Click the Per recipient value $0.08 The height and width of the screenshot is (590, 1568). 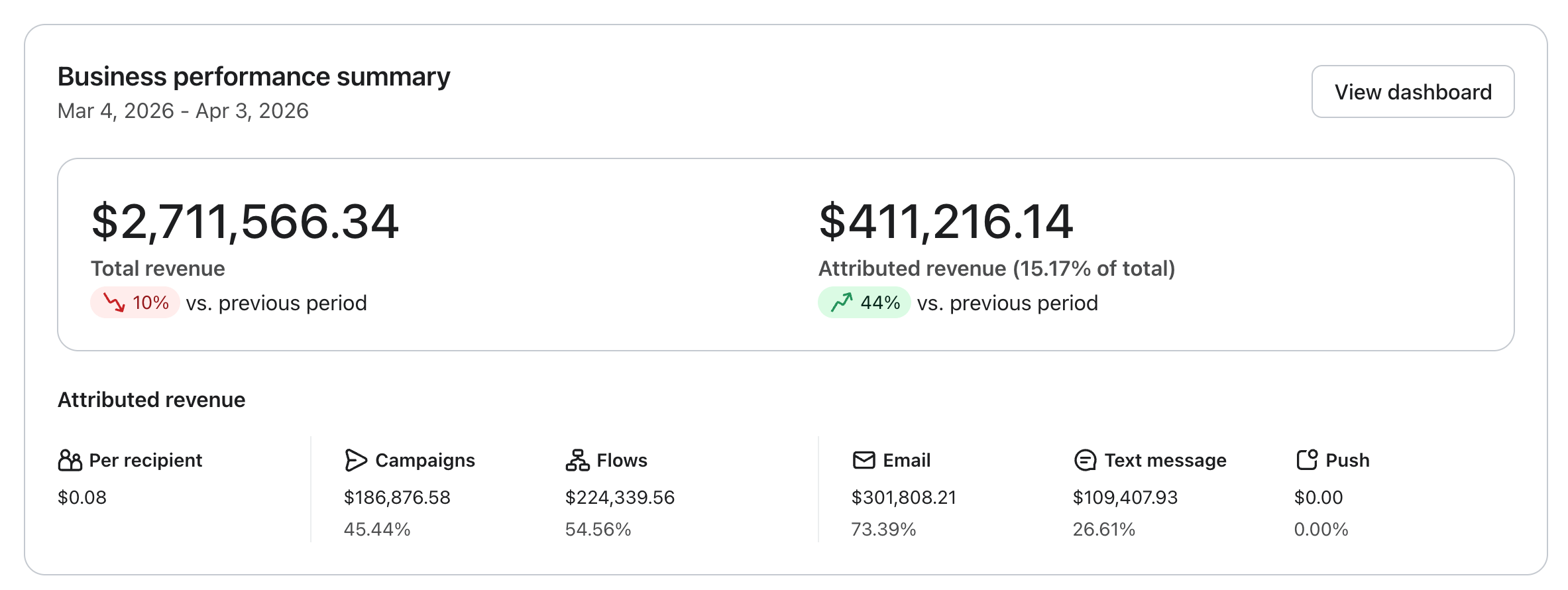click(x=82, y=497)
